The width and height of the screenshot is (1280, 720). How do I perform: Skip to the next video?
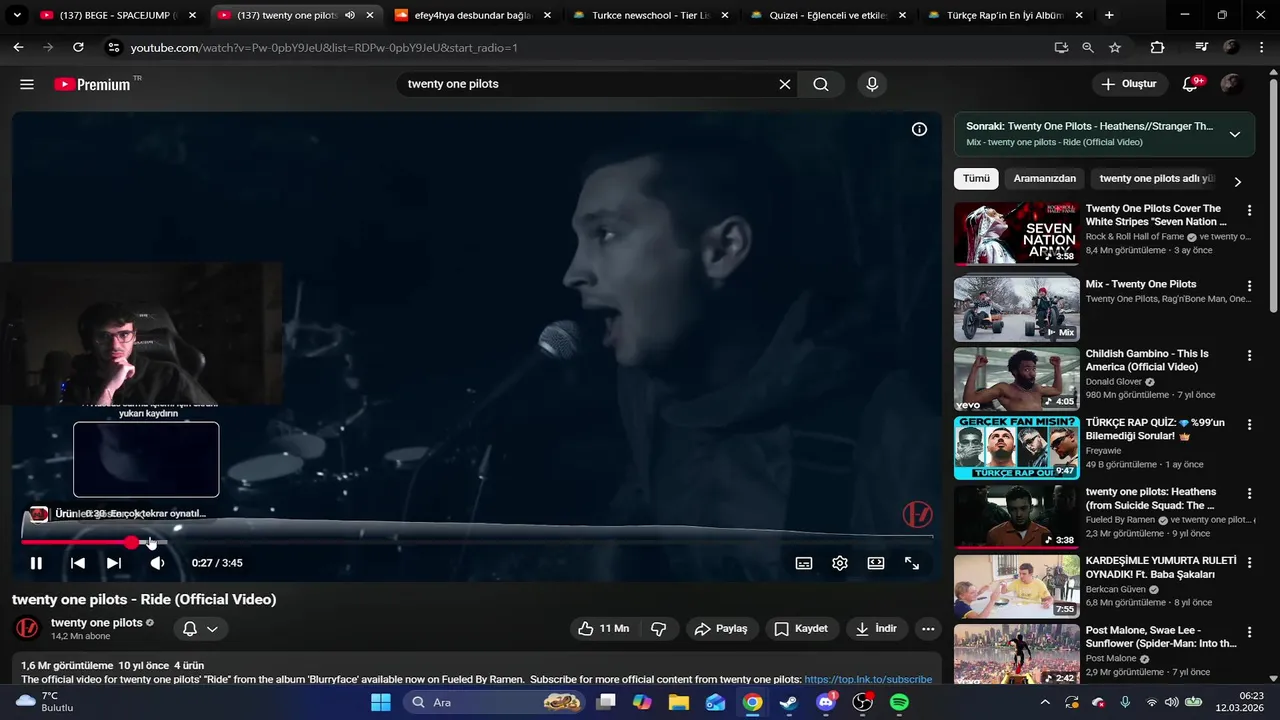point(114,563)
